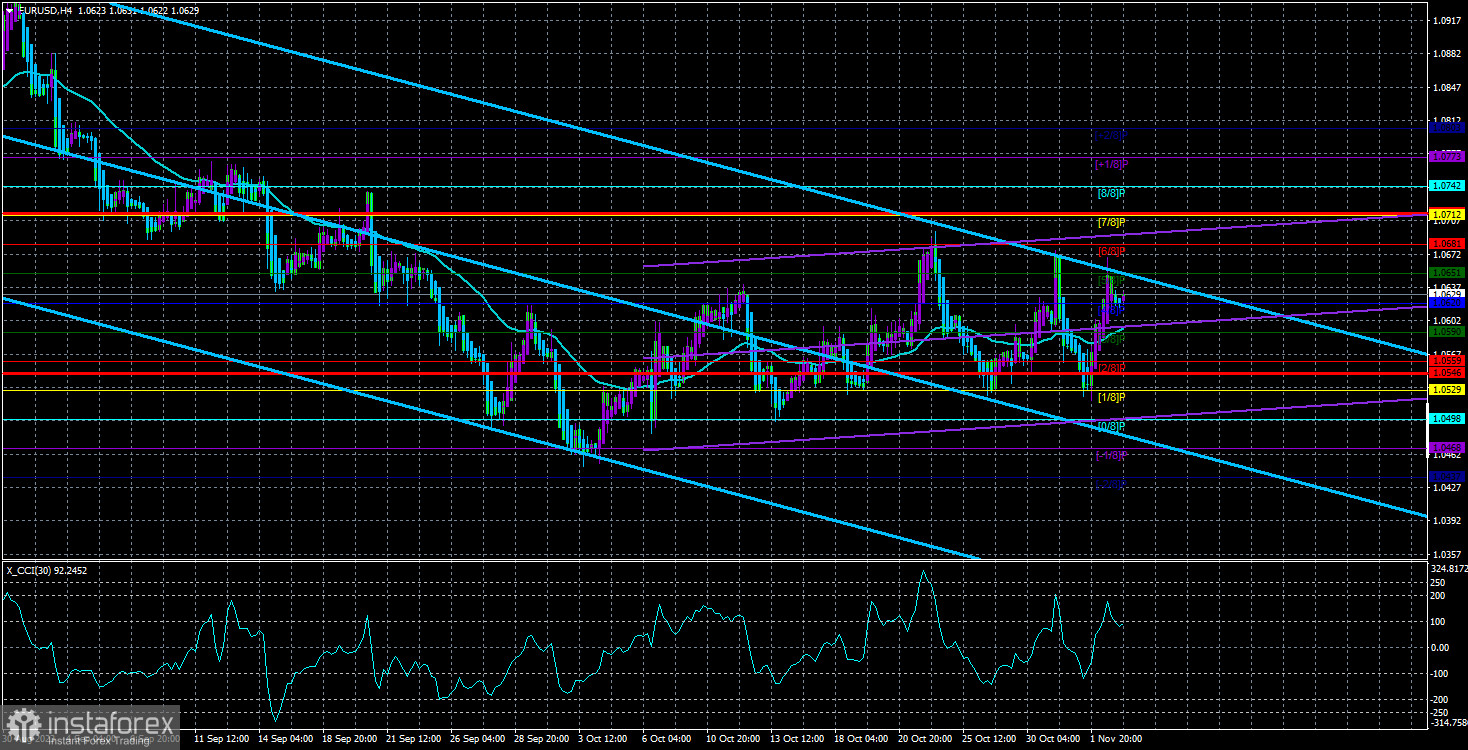Click the 324.8172 value on CCI scale
The height and width of the screenshot is (750, 1468).
(1447, 568)
